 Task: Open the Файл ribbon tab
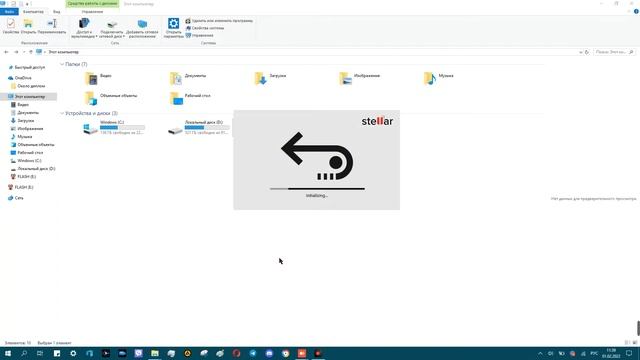9,11
